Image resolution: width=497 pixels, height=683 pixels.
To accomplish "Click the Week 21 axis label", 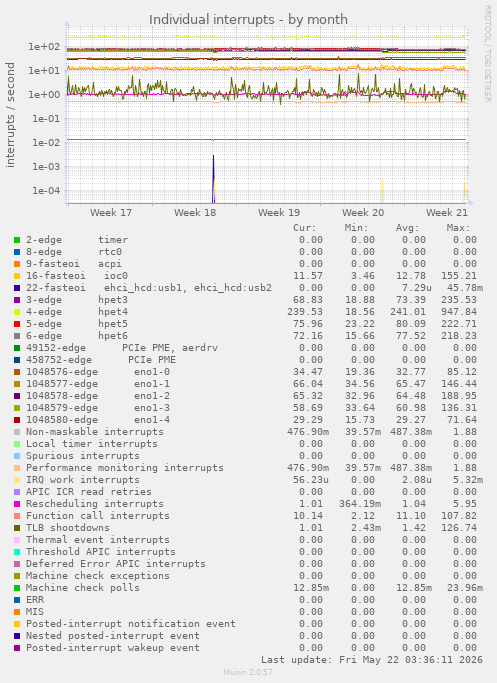I will (446, 213).
